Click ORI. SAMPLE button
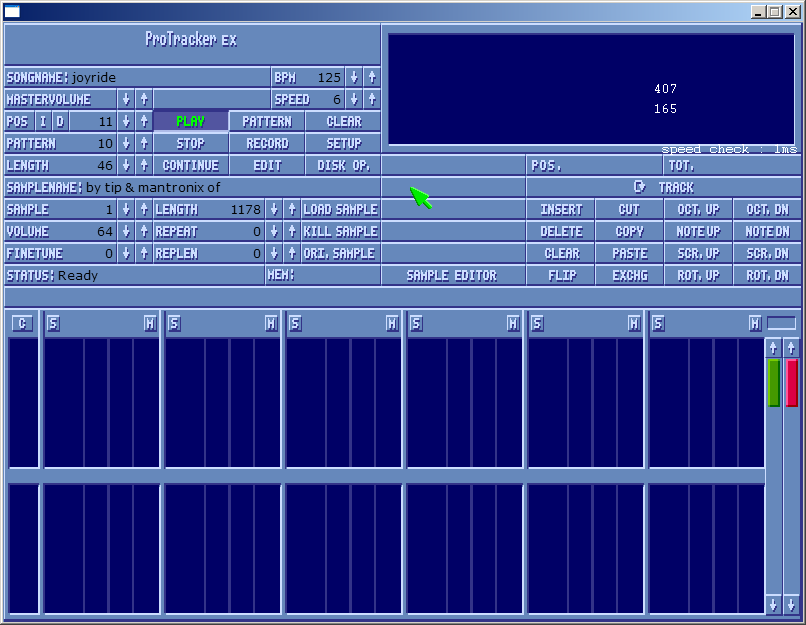 (x=341, y=253)
